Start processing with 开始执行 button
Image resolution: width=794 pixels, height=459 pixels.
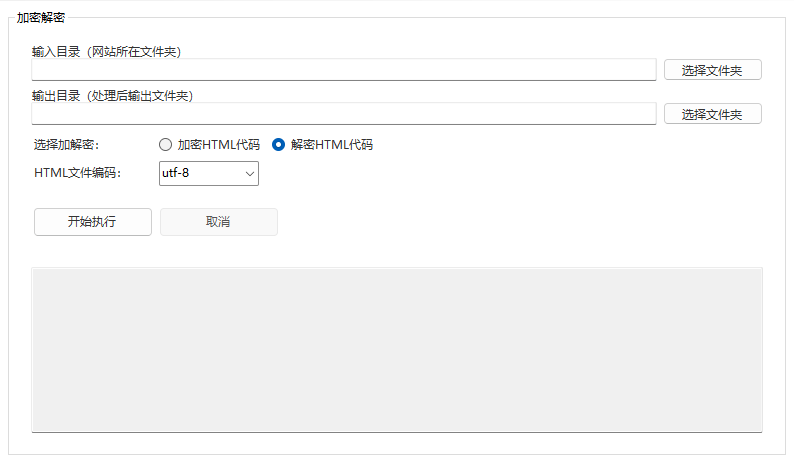(x=92, y=222)
